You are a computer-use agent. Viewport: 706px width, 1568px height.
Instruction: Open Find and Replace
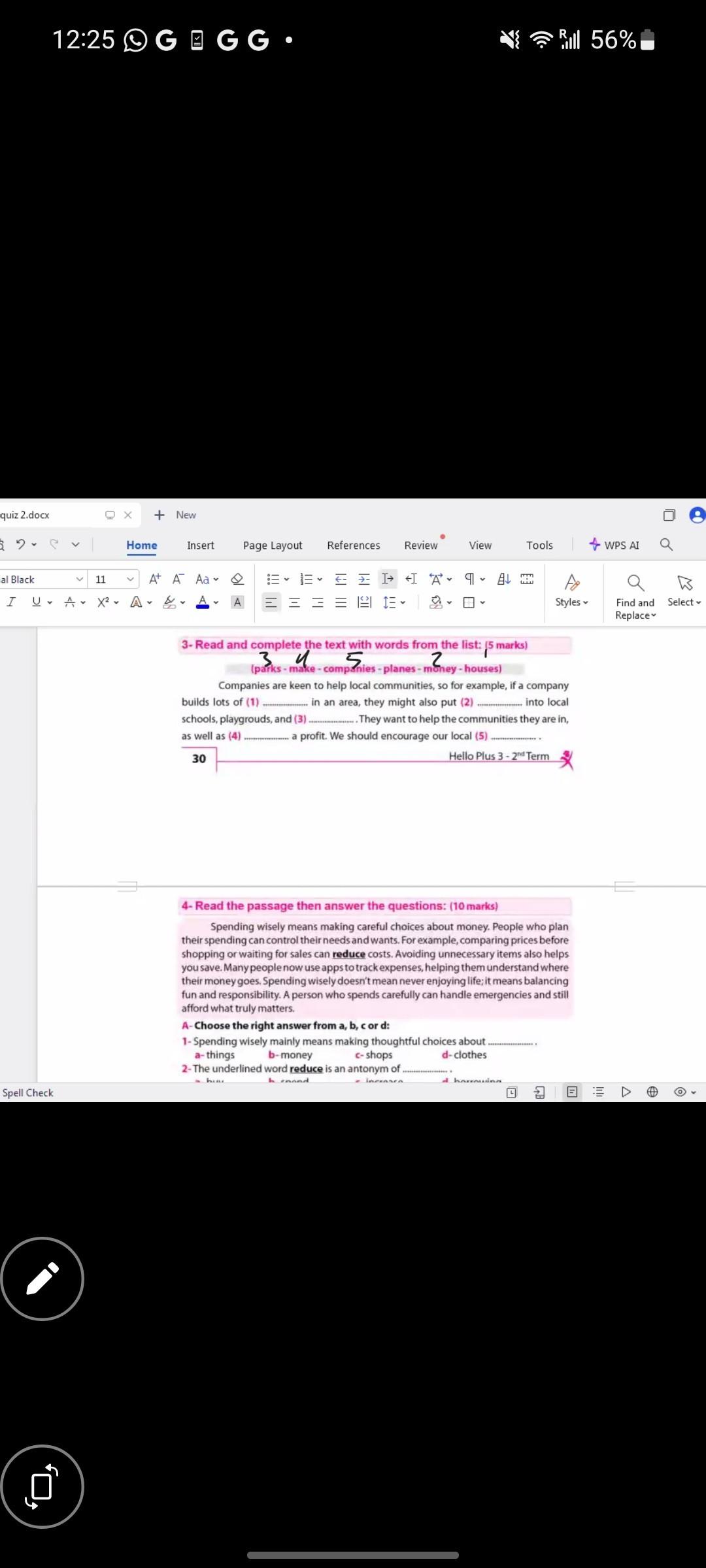[635, 597]
